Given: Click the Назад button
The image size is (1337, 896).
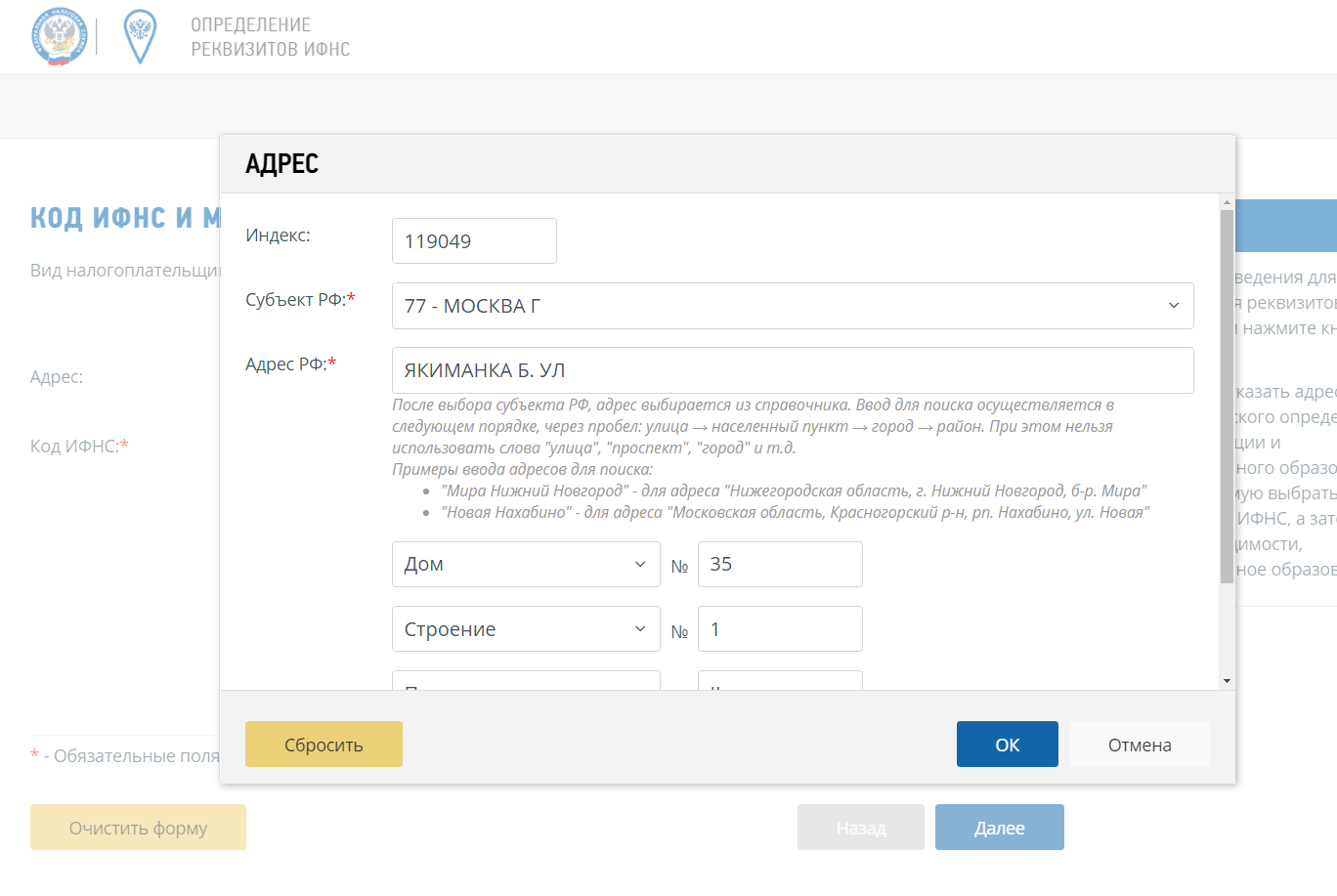Looking at the screenshot, I should click(860, 828).
